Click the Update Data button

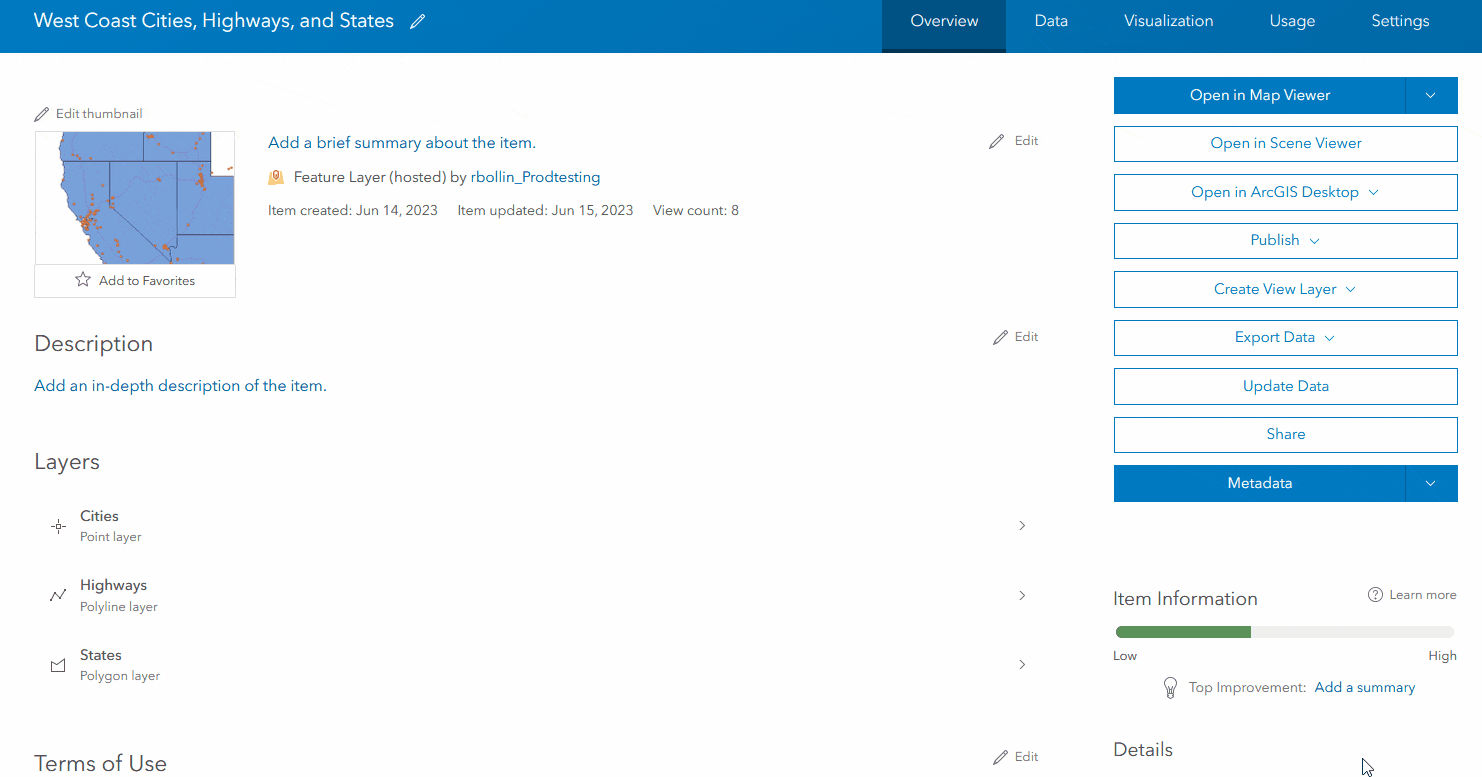click(x=1285, y=386)
